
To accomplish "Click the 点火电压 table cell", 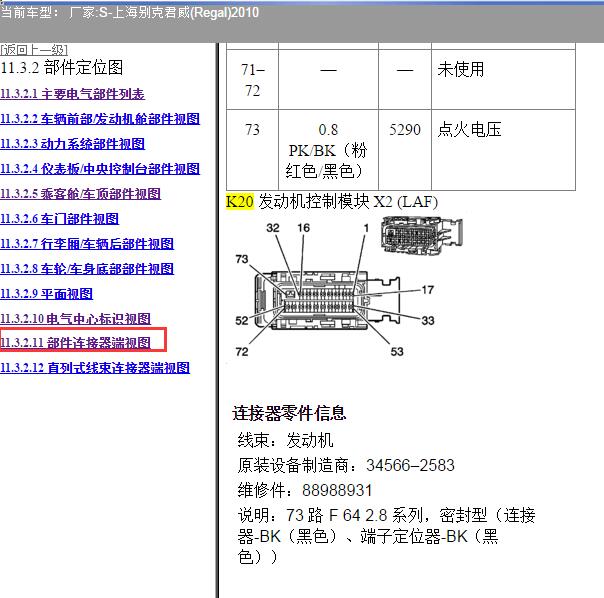I will [x=503, y=150].
